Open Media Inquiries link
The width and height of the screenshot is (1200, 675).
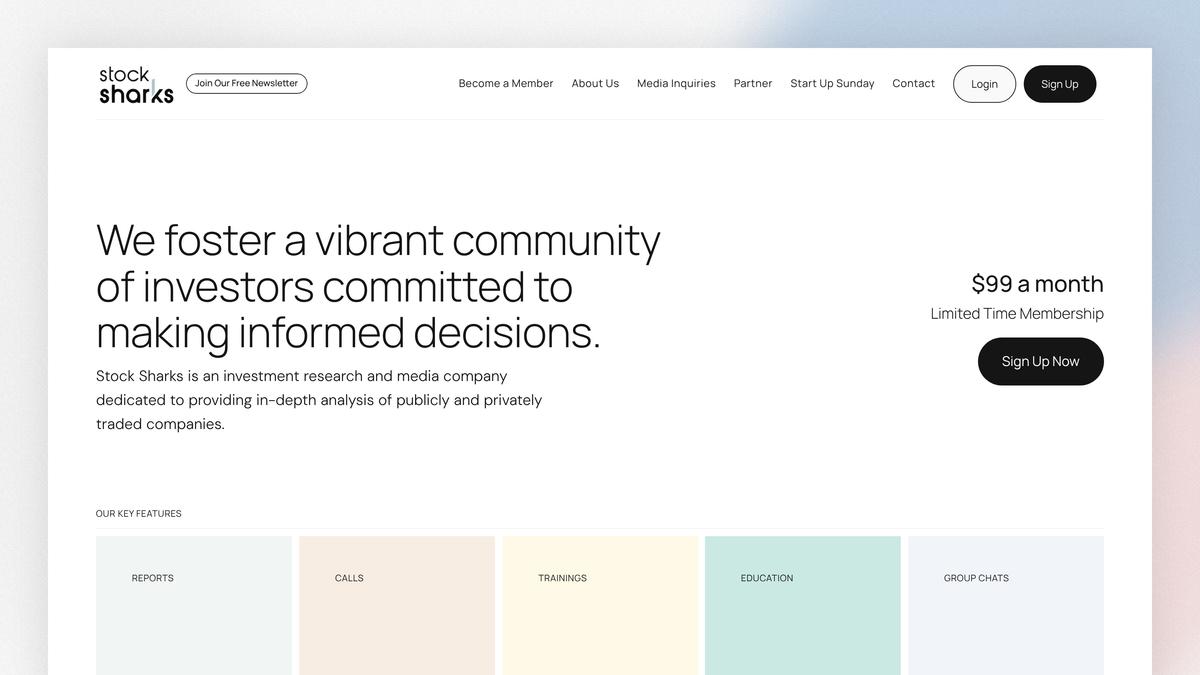tap(676, 84)
